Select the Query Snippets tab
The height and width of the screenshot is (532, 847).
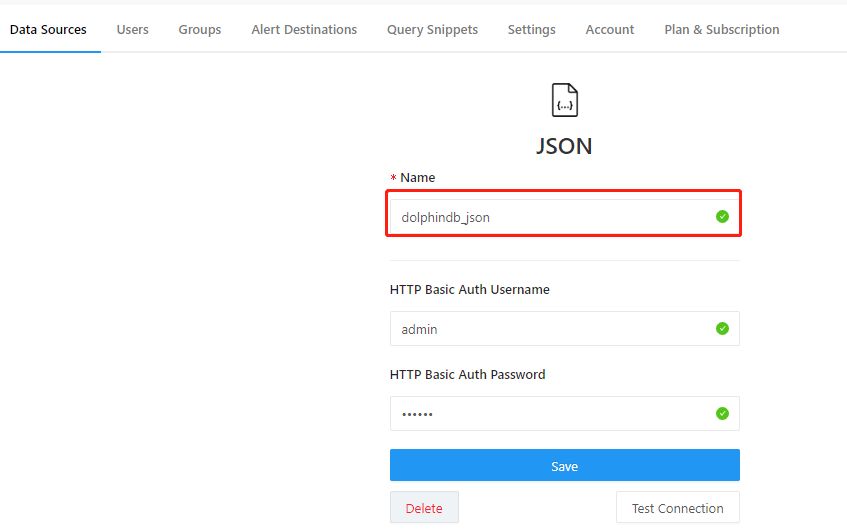[432, 29]
